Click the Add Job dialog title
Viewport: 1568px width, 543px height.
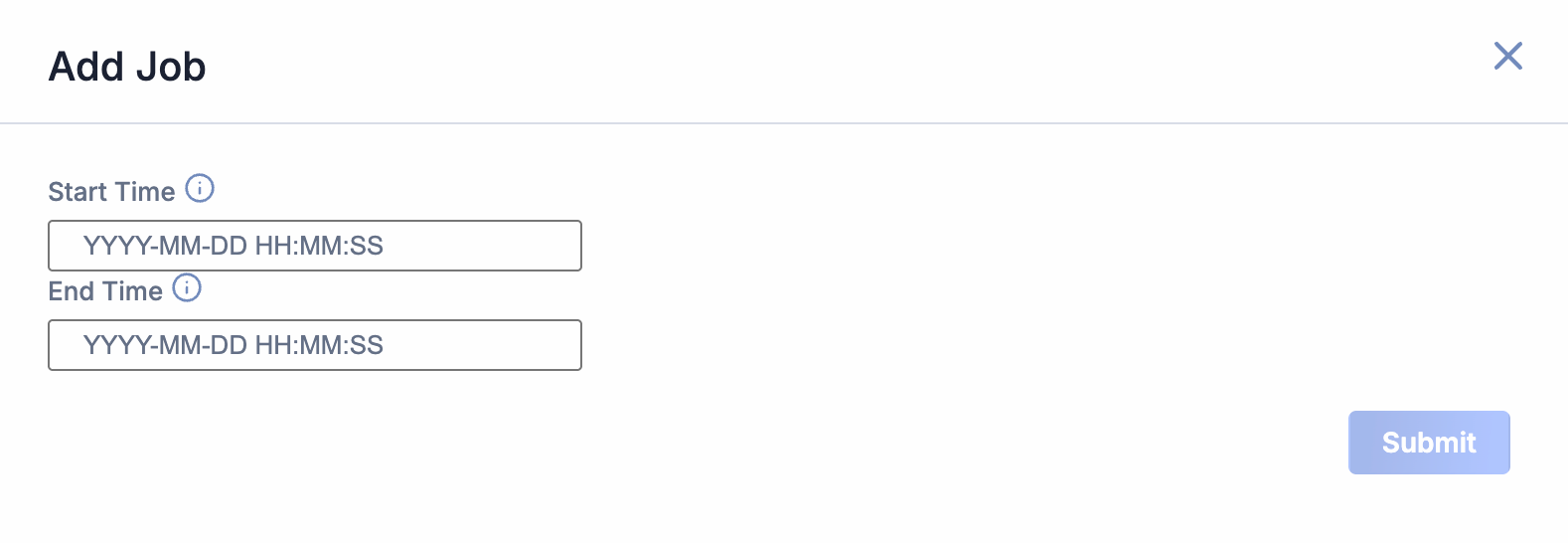point(127,67)
